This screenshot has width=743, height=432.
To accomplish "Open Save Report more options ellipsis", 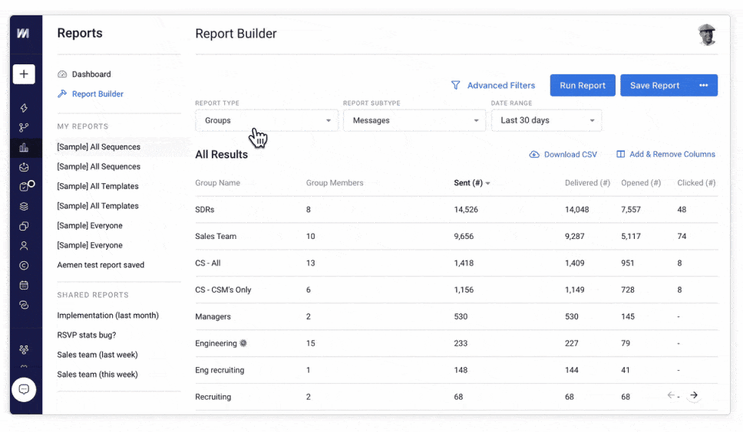I will 703,85.
